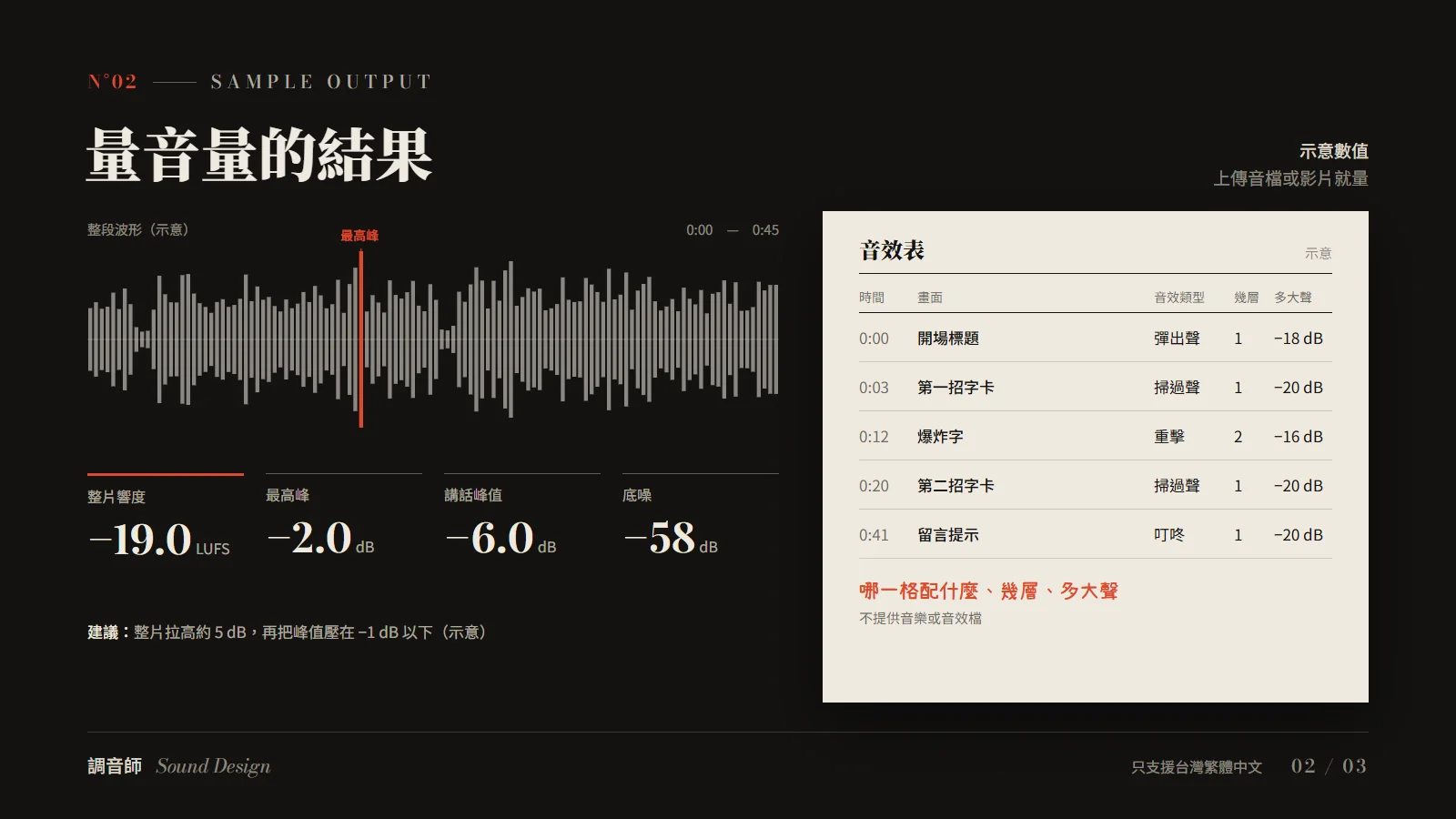The width and height of the screenshot is (1456, 819).
Task: Click the 量音量的結果 heading
Action: 259,156
